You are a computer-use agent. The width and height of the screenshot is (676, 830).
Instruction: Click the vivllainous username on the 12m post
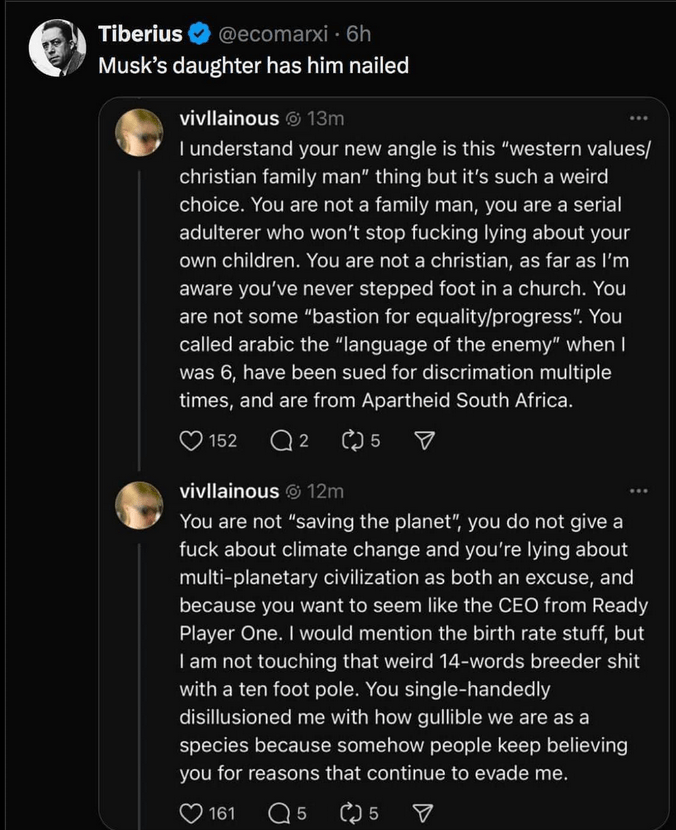click(229, 491)
